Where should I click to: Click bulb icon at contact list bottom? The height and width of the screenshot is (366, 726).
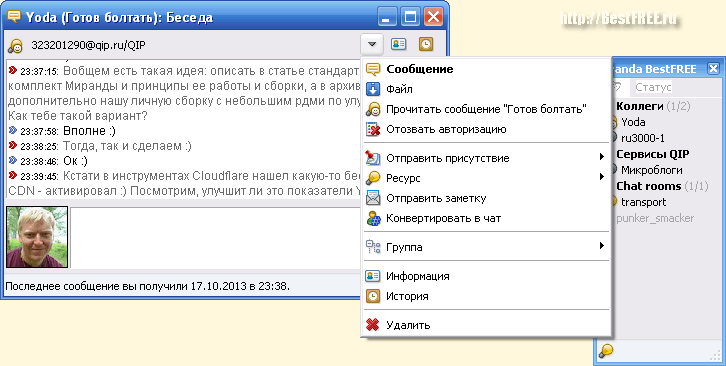[x=606, y=351]
